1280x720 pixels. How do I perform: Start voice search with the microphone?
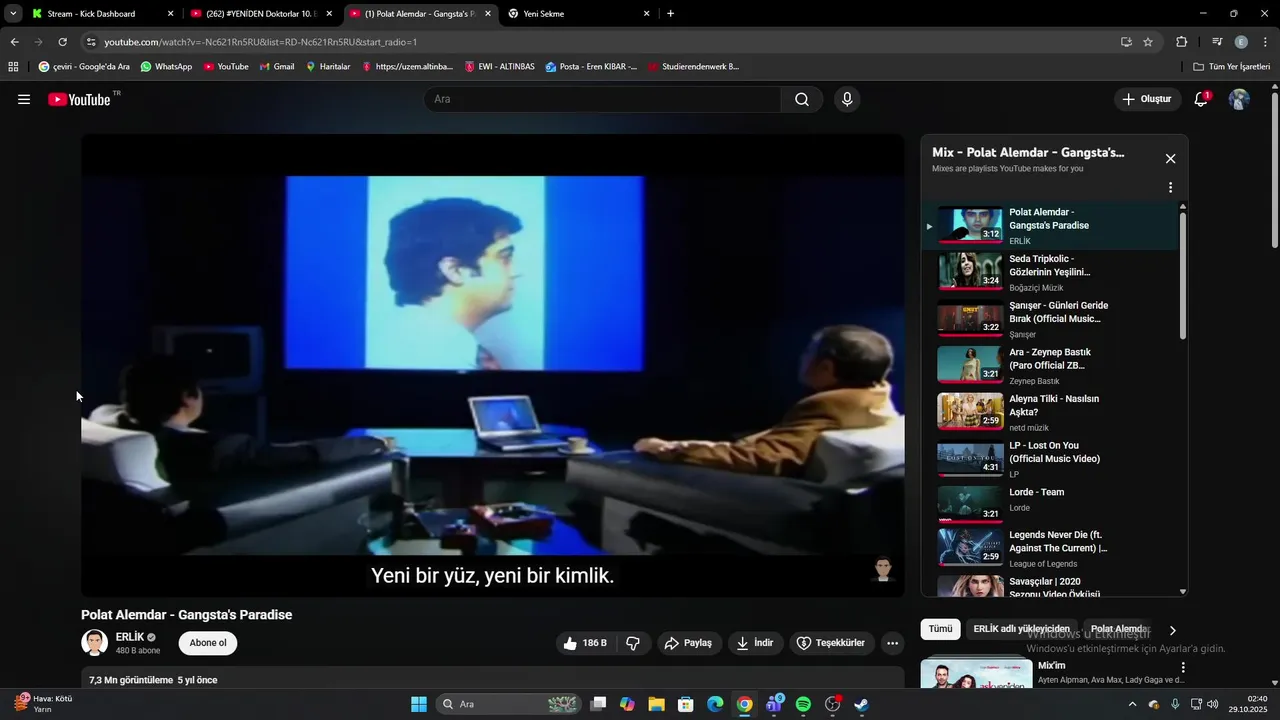pos(847,99)
